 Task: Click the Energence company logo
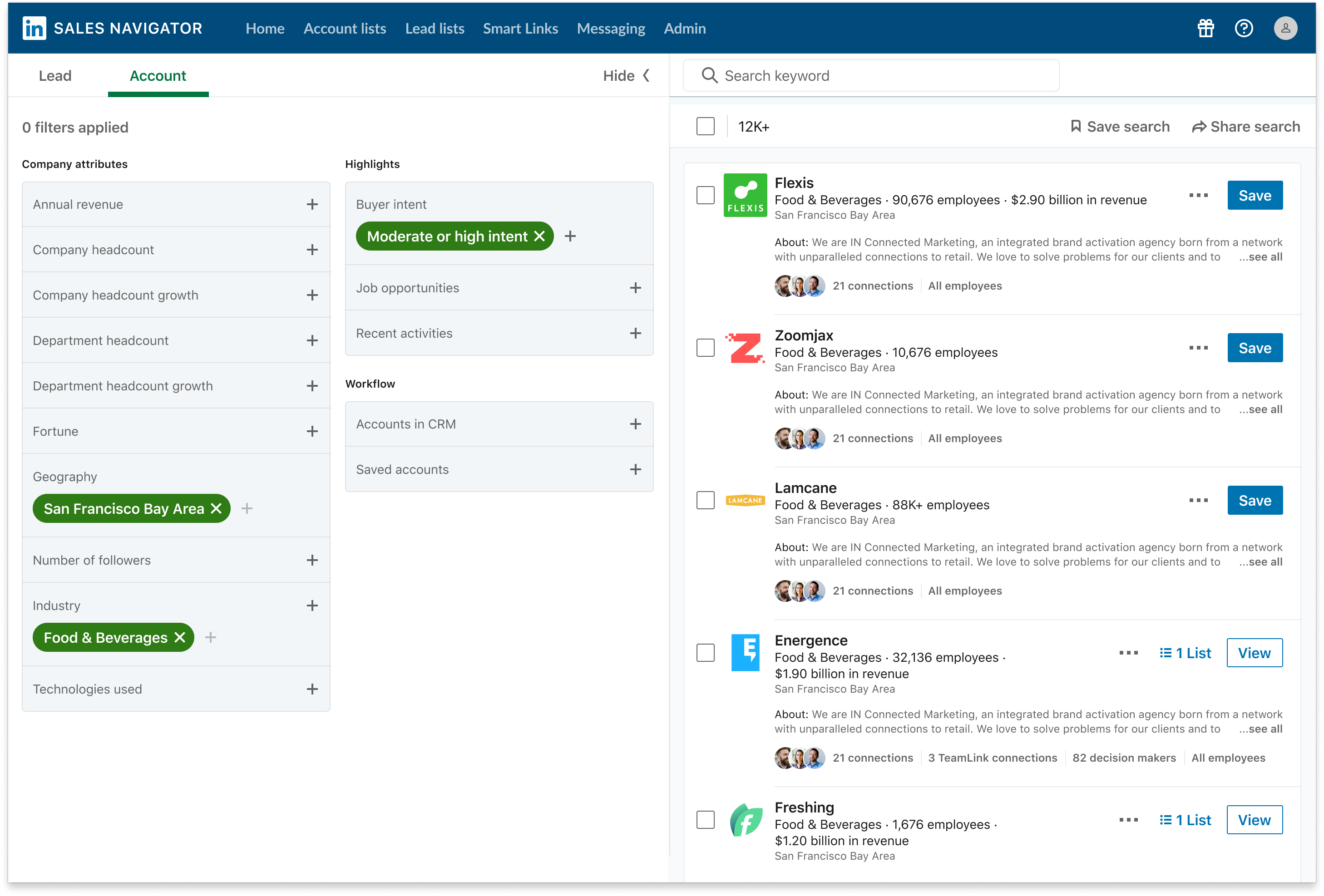pyautogui.click(x=745, y=653)
